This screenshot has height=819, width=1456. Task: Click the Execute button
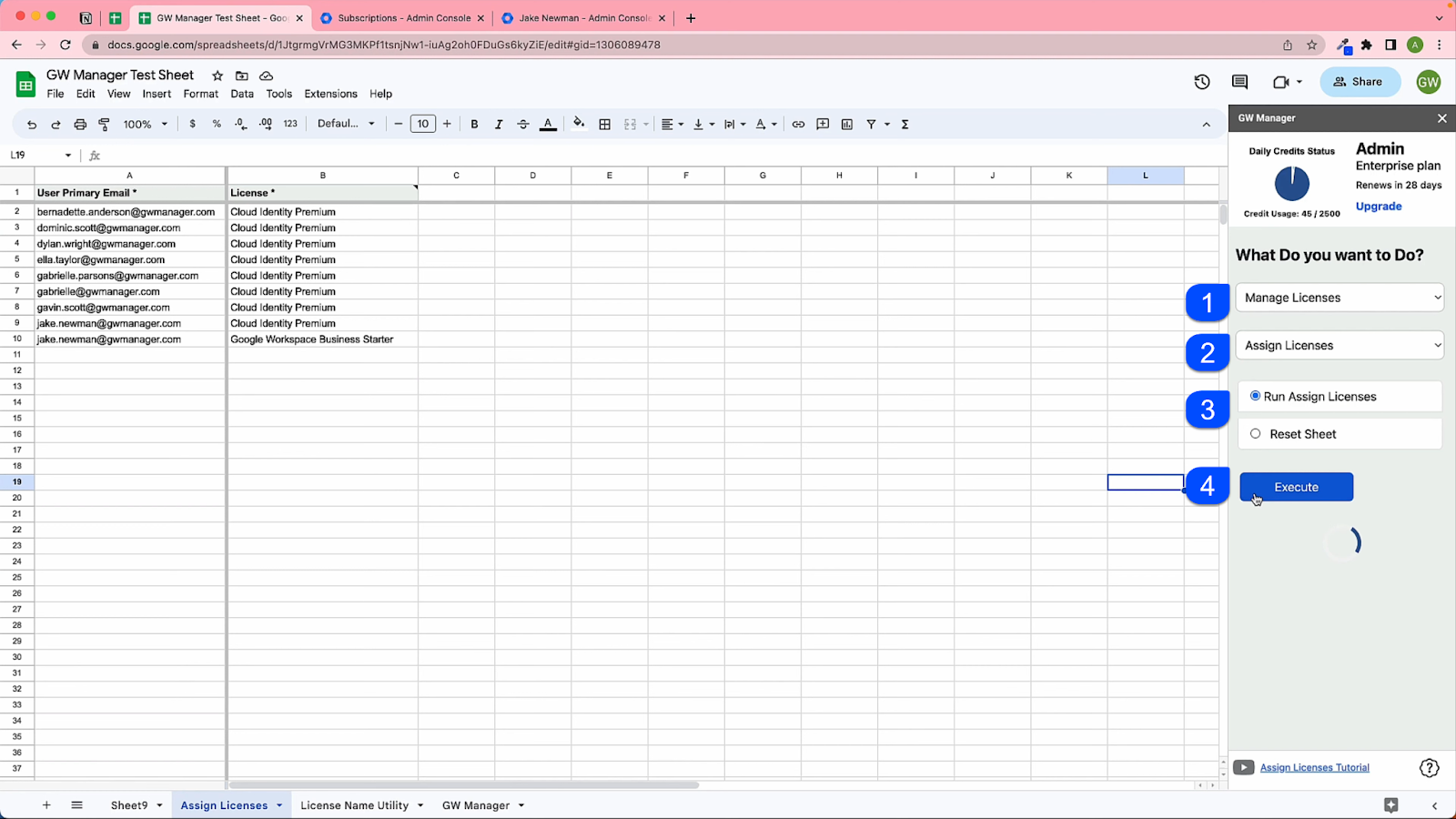click(1296, 487)
